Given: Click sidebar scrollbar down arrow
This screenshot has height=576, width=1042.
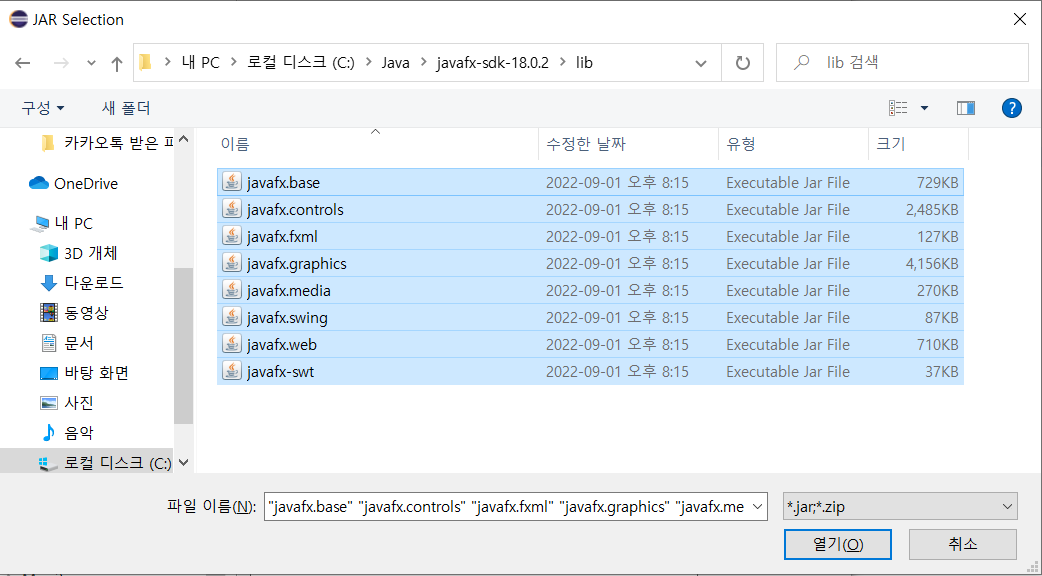Looking at the screenshot, I should click(x=183, y=463).
